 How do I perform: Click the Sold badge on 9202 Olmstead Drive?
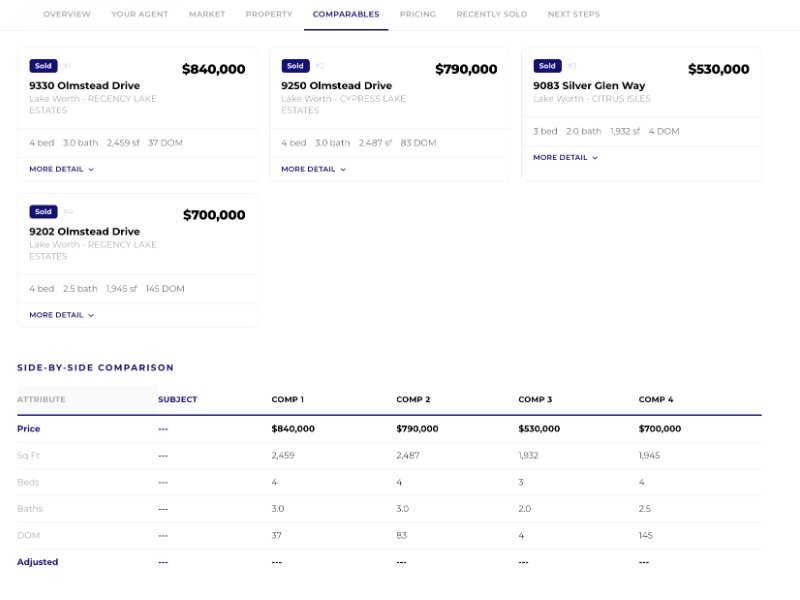click(43, 212)
